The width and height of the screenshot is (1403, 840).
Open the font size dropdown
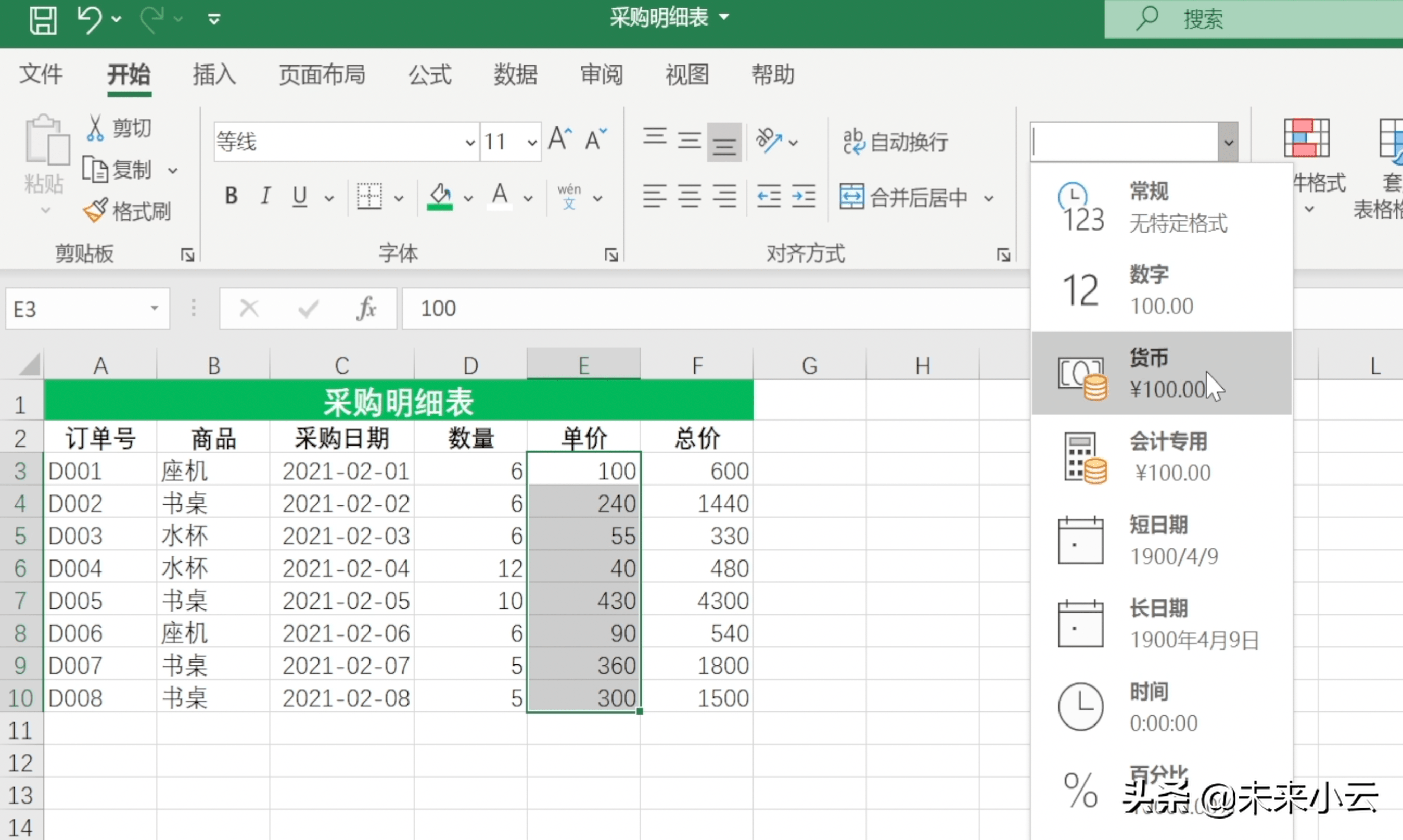point(531,142)
